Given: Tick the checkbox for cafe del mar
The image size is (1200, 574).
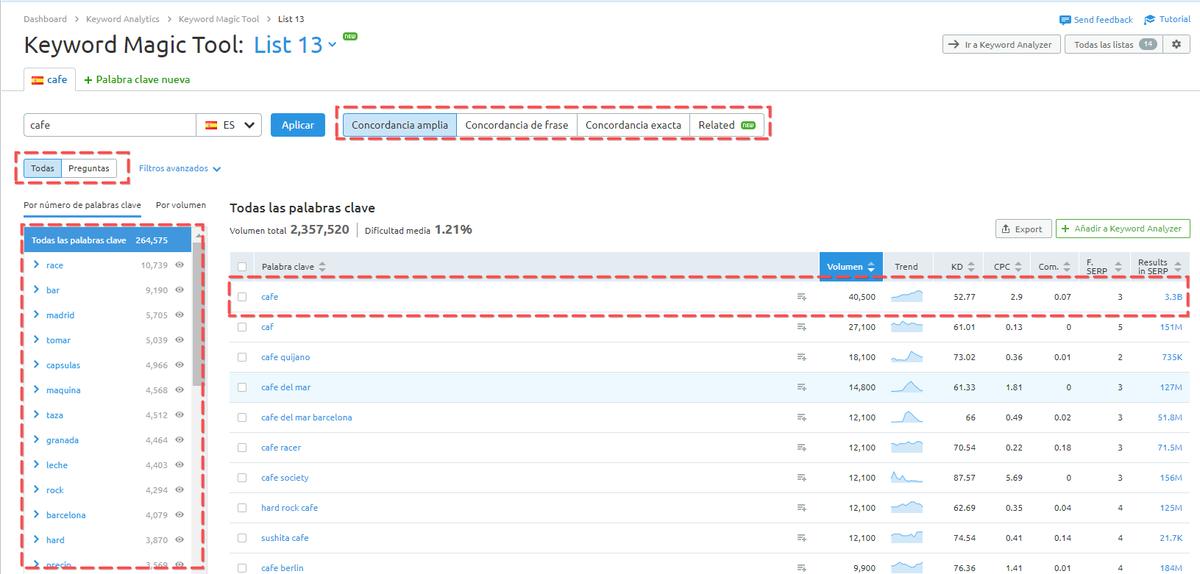Looking at the screenshot, I should pos(242,387).
